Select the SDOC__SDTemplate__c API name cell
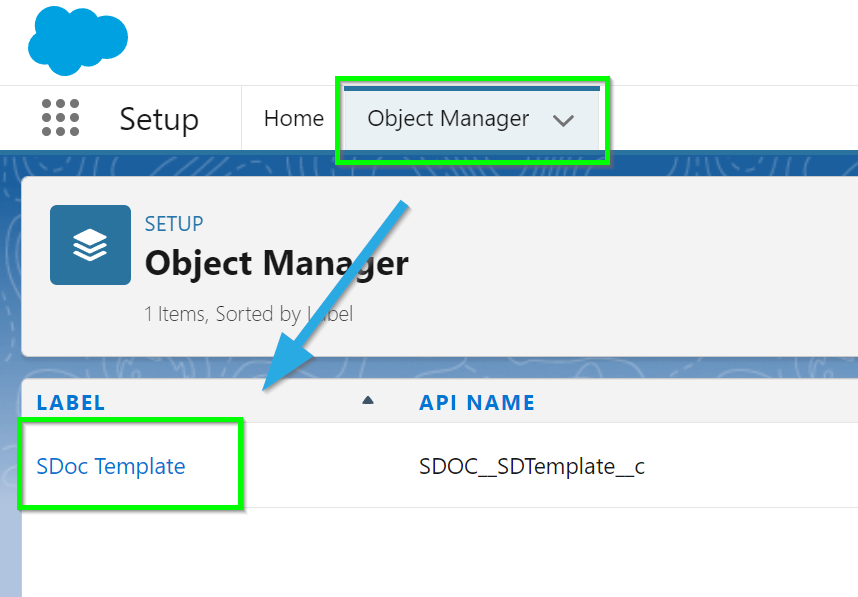858x597 pixels. [532, 467]
